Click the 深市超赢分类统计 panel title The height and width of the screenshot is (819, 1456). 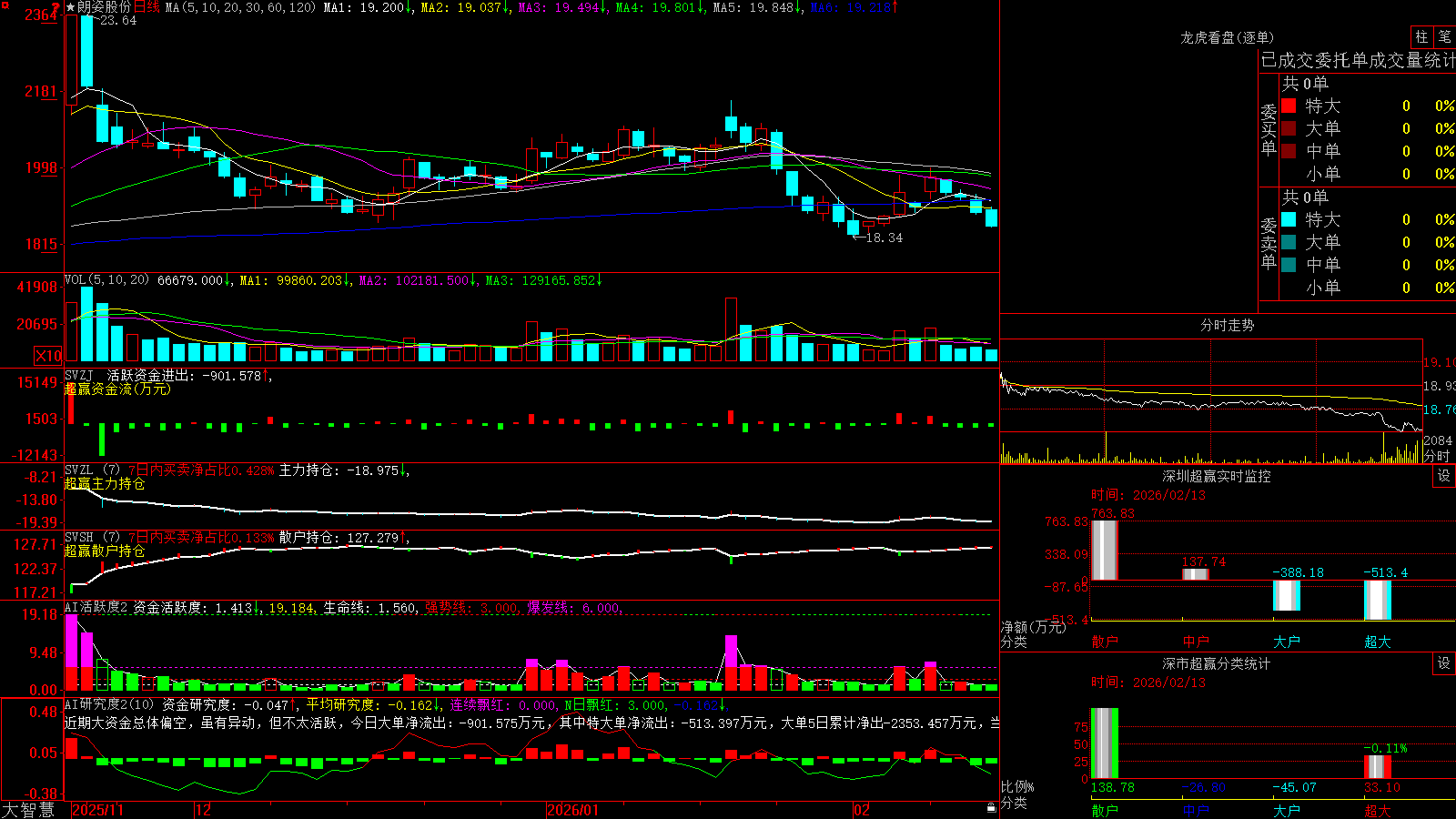pos(1217,663)
